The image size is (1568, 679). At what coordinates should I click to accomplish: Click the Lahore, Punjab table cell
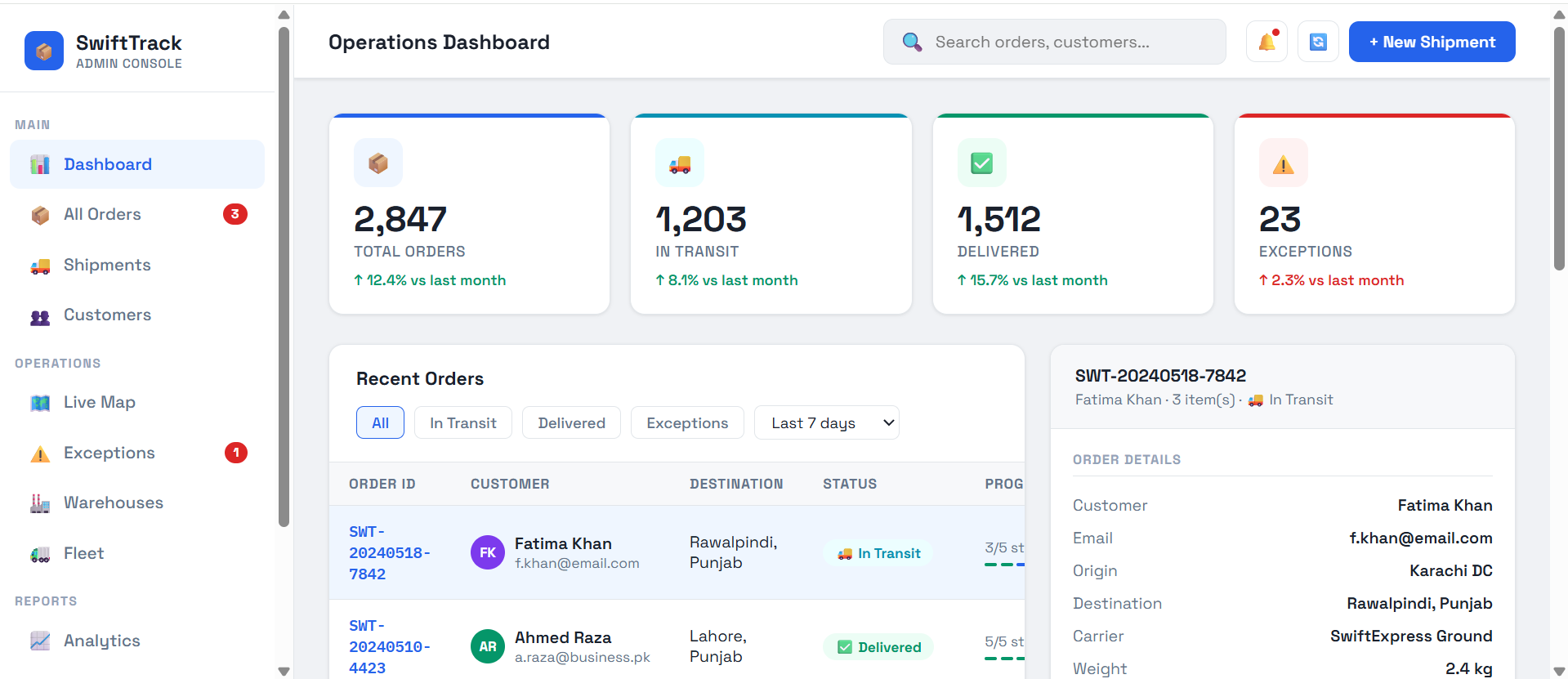coord(718,646)
